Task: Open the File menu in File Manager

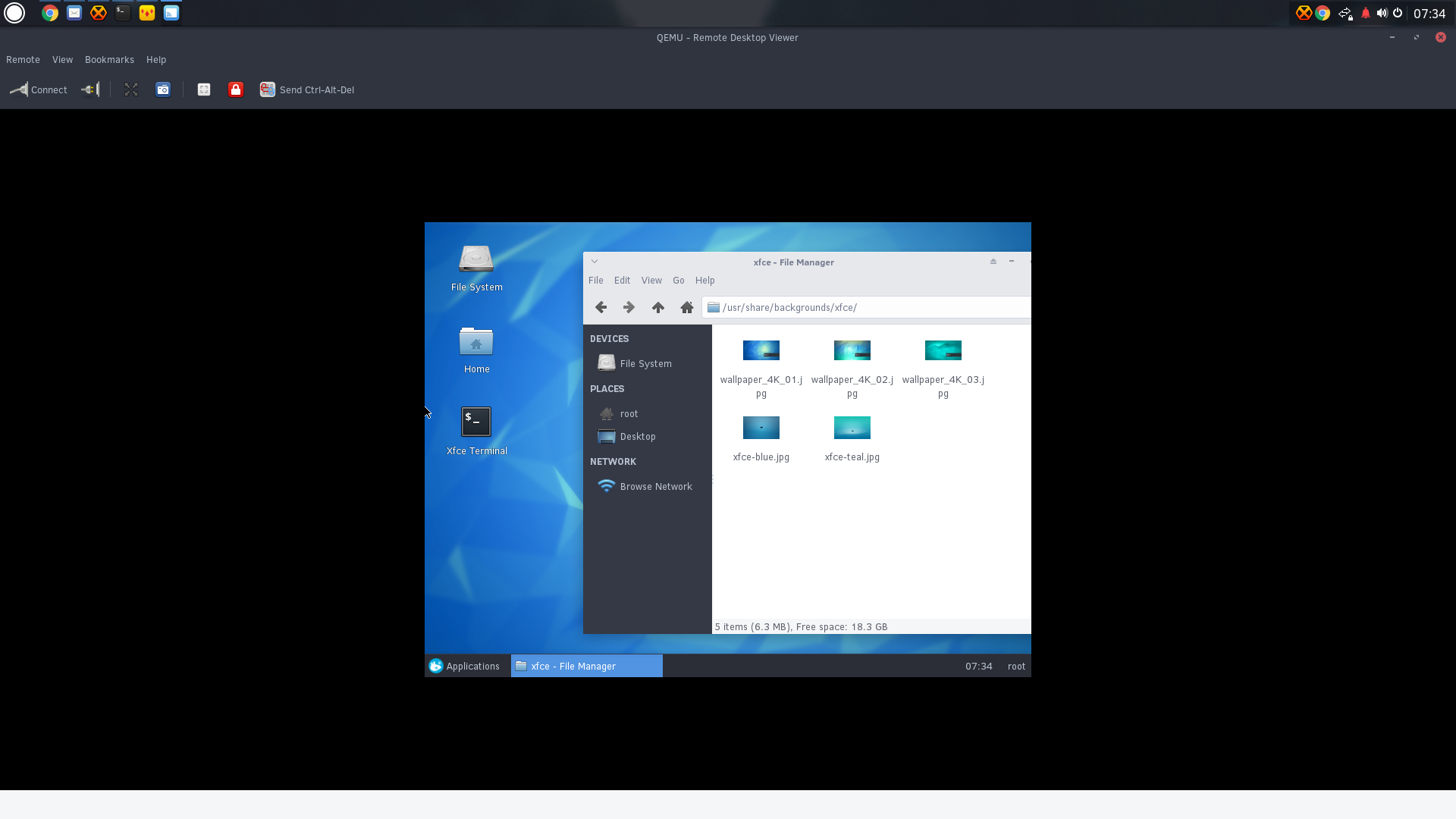Action: coord(596,281)
